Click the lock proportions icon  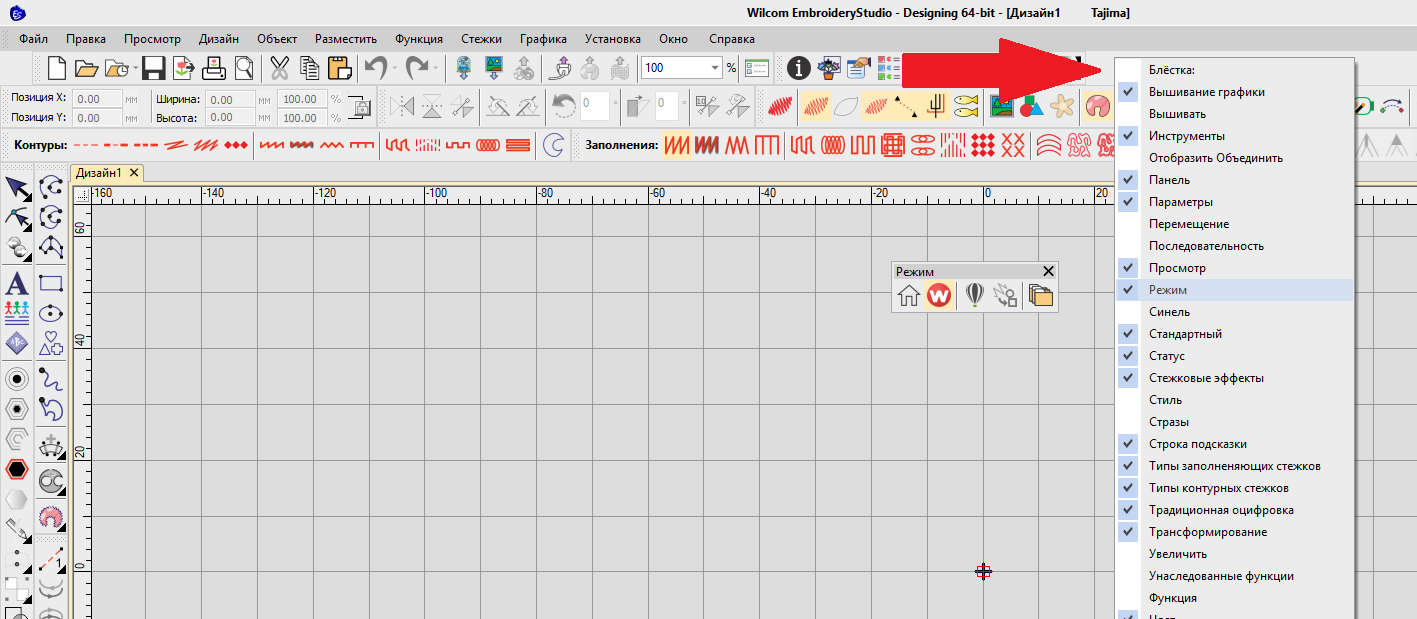[x=357, y=108]
